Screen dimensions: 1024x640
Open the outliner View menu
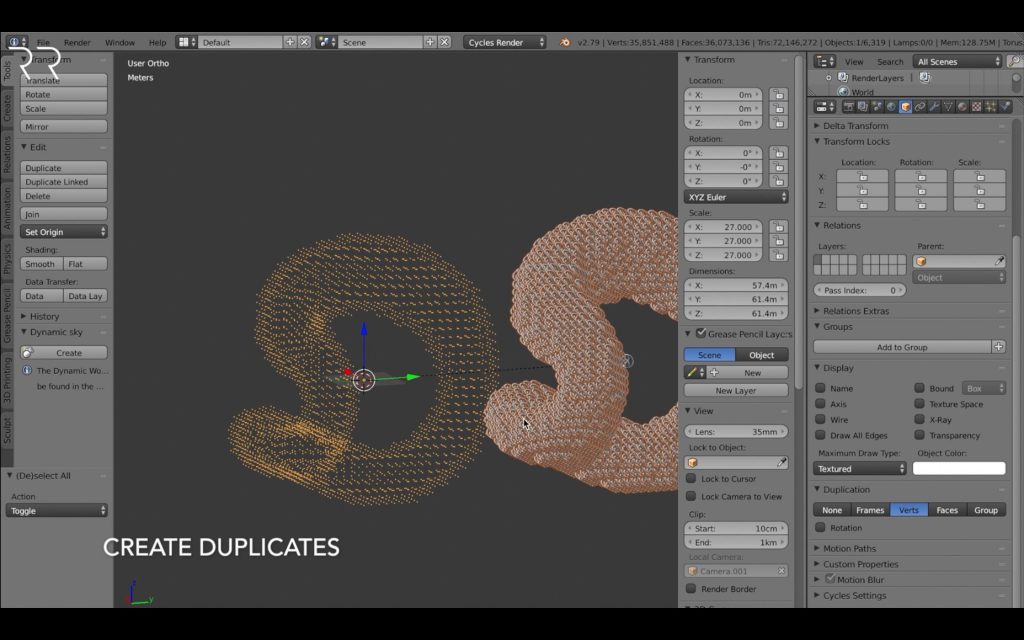tap(854, 61)
